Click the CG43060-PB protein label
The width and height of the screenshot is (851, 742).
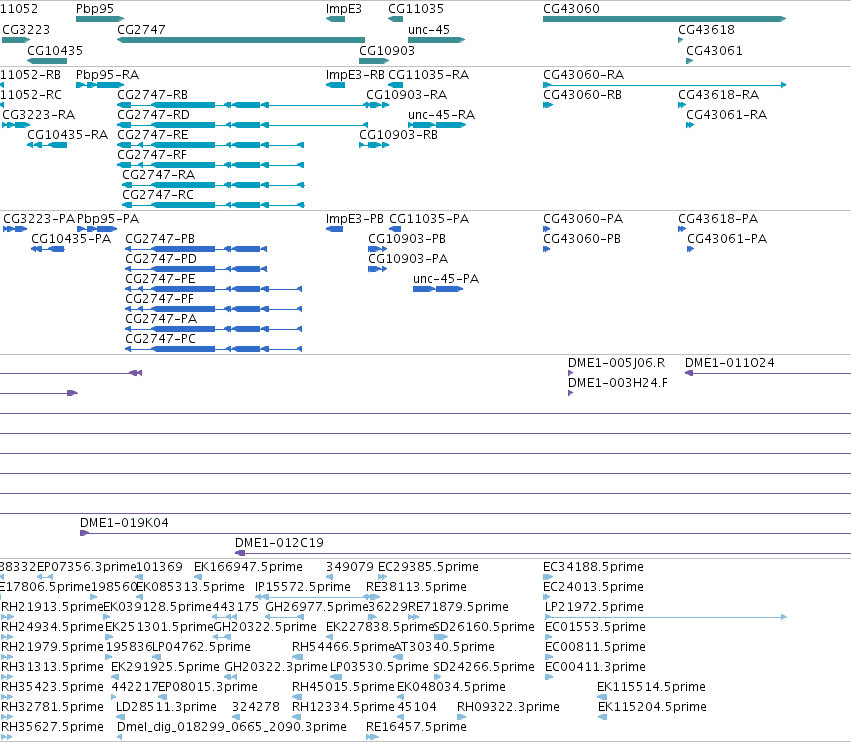(582, 239)
